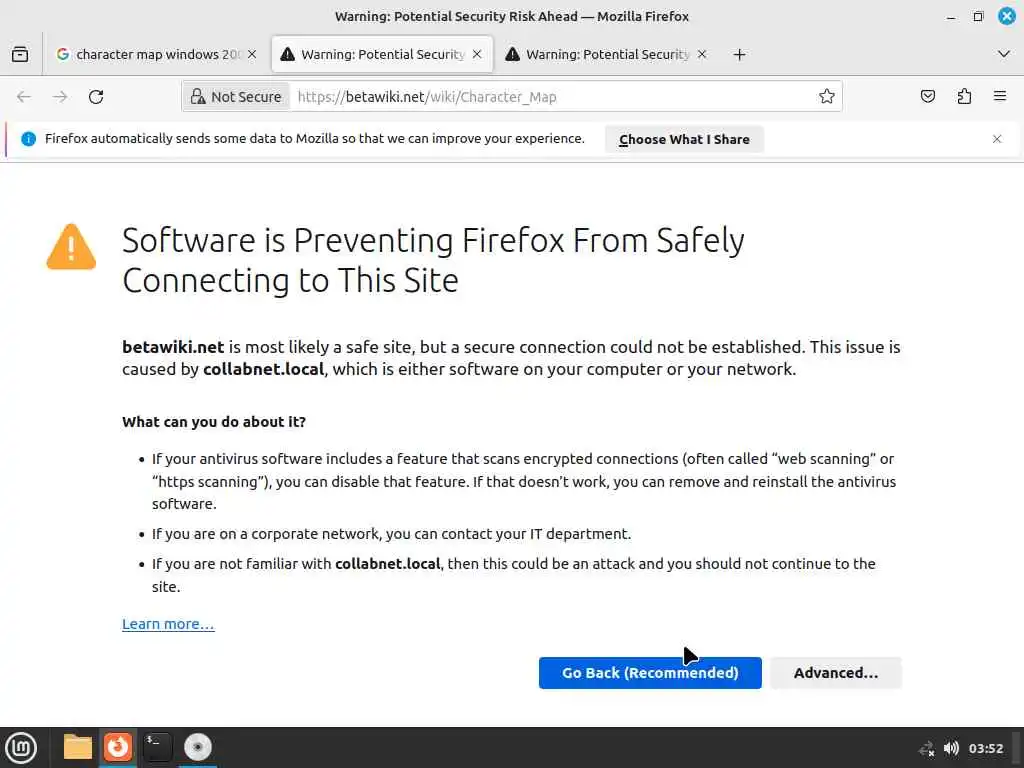Click the betawiki.net URL address field
1024x768 pixels.
coord(550,97)
